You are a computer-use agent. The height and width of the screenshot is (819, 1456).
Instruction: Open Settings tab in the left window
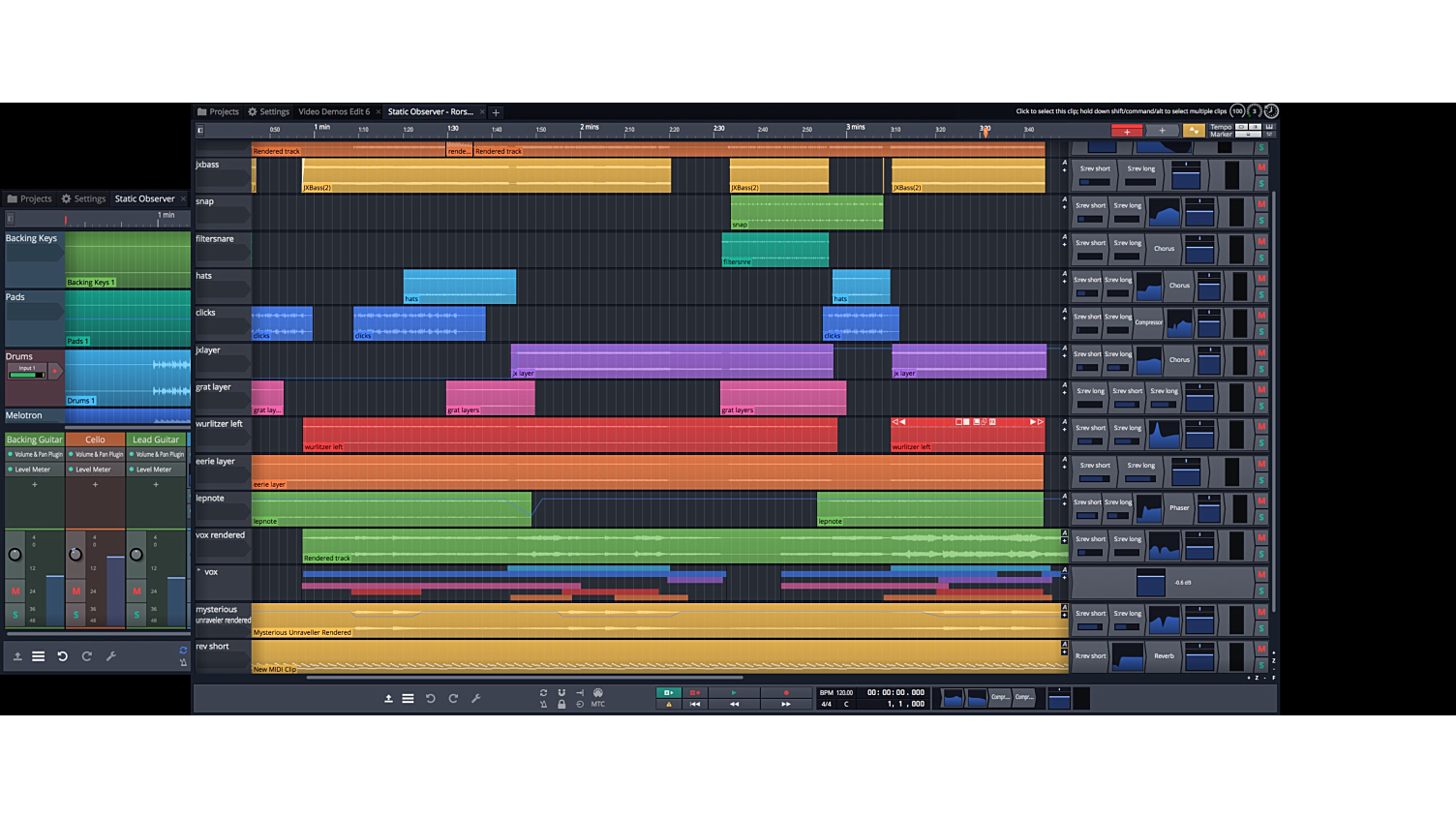(x=83, y=198)
